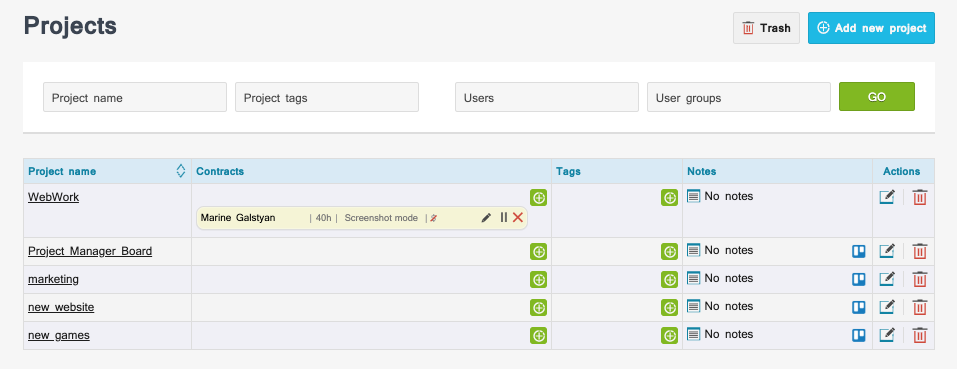Remove Marine Galstyan contract with red X
This screenshot has height=369, width=957.
pos(518,217)
